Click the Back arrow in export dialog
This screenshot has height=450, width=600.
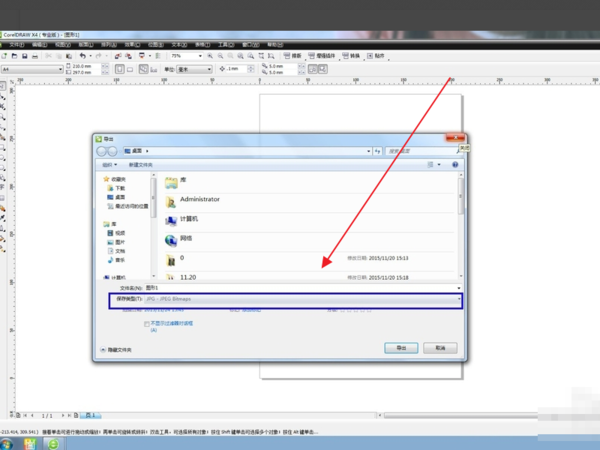[x=101, y=152]
